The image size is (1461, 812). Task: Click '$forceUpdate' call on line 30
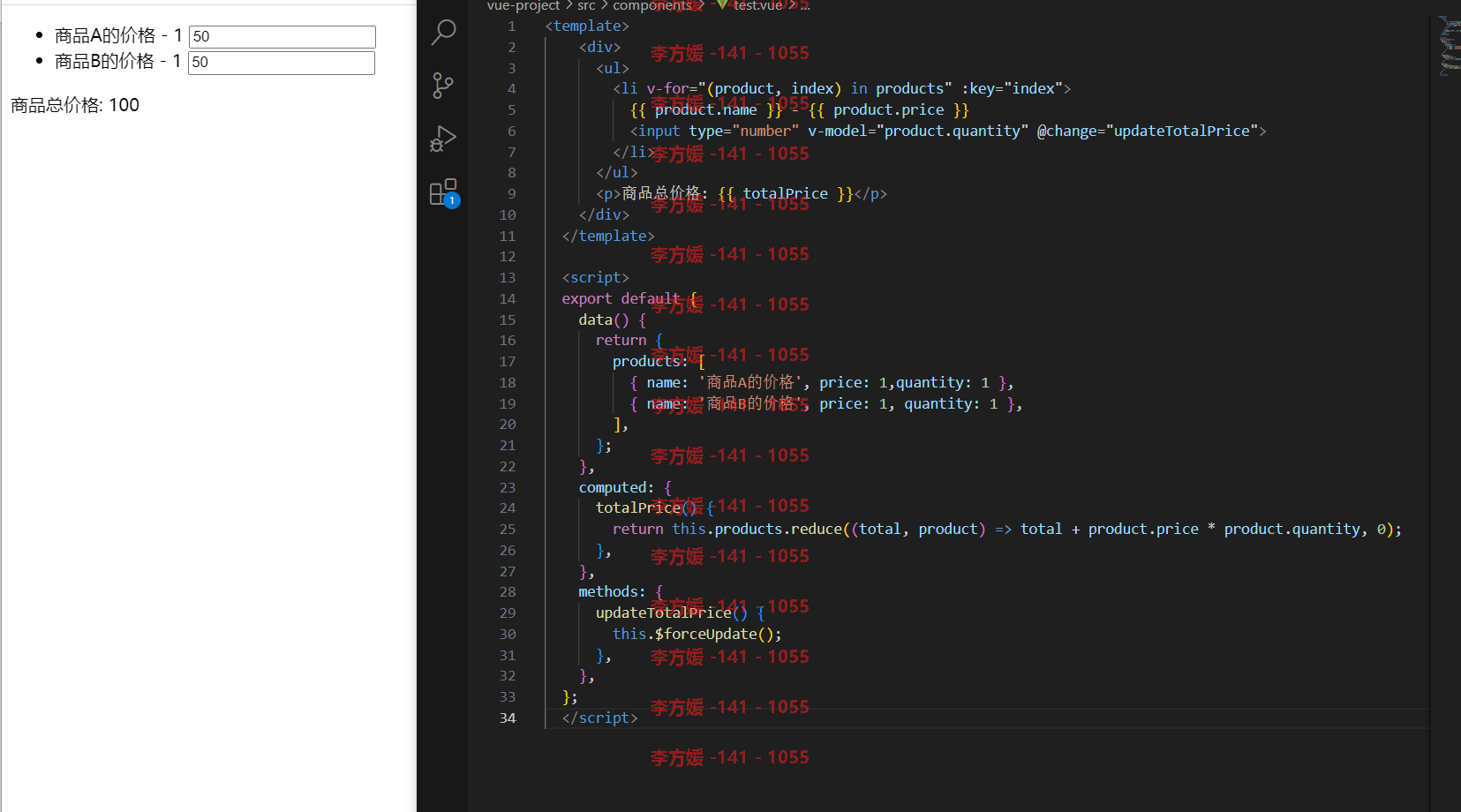705,635
